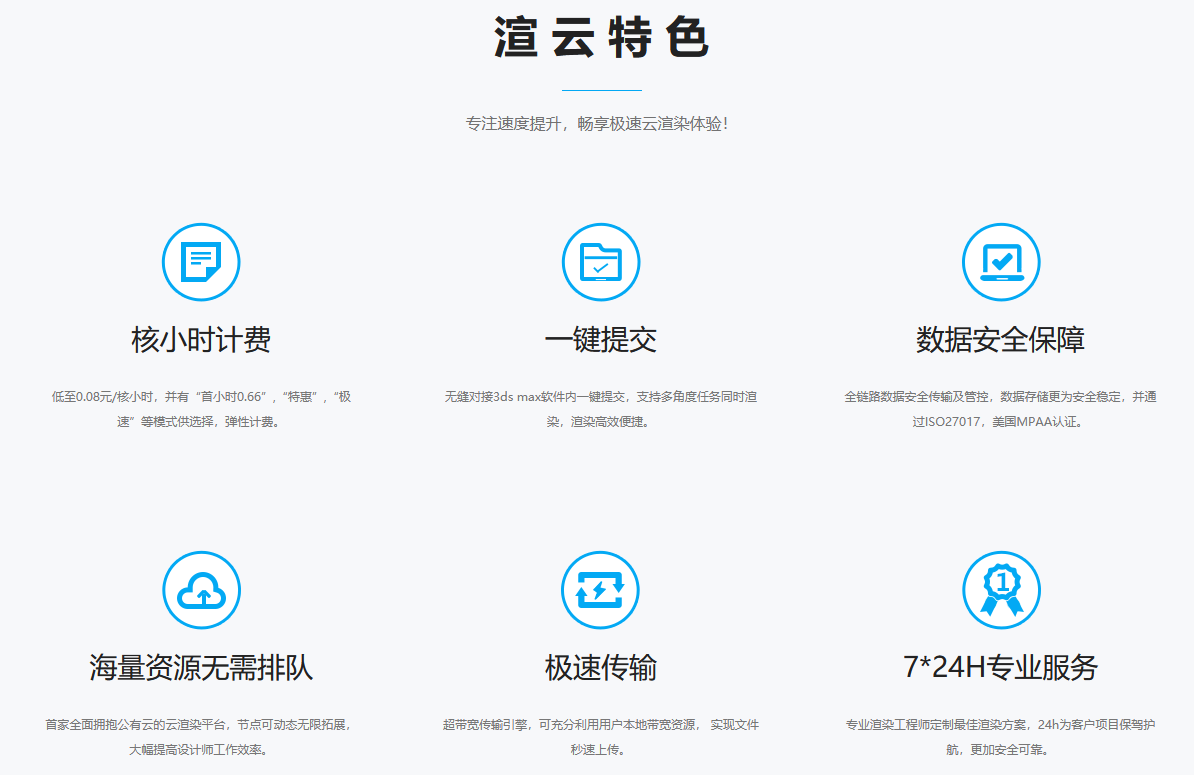Click the cloud upload icon

(x=201, y=590)
